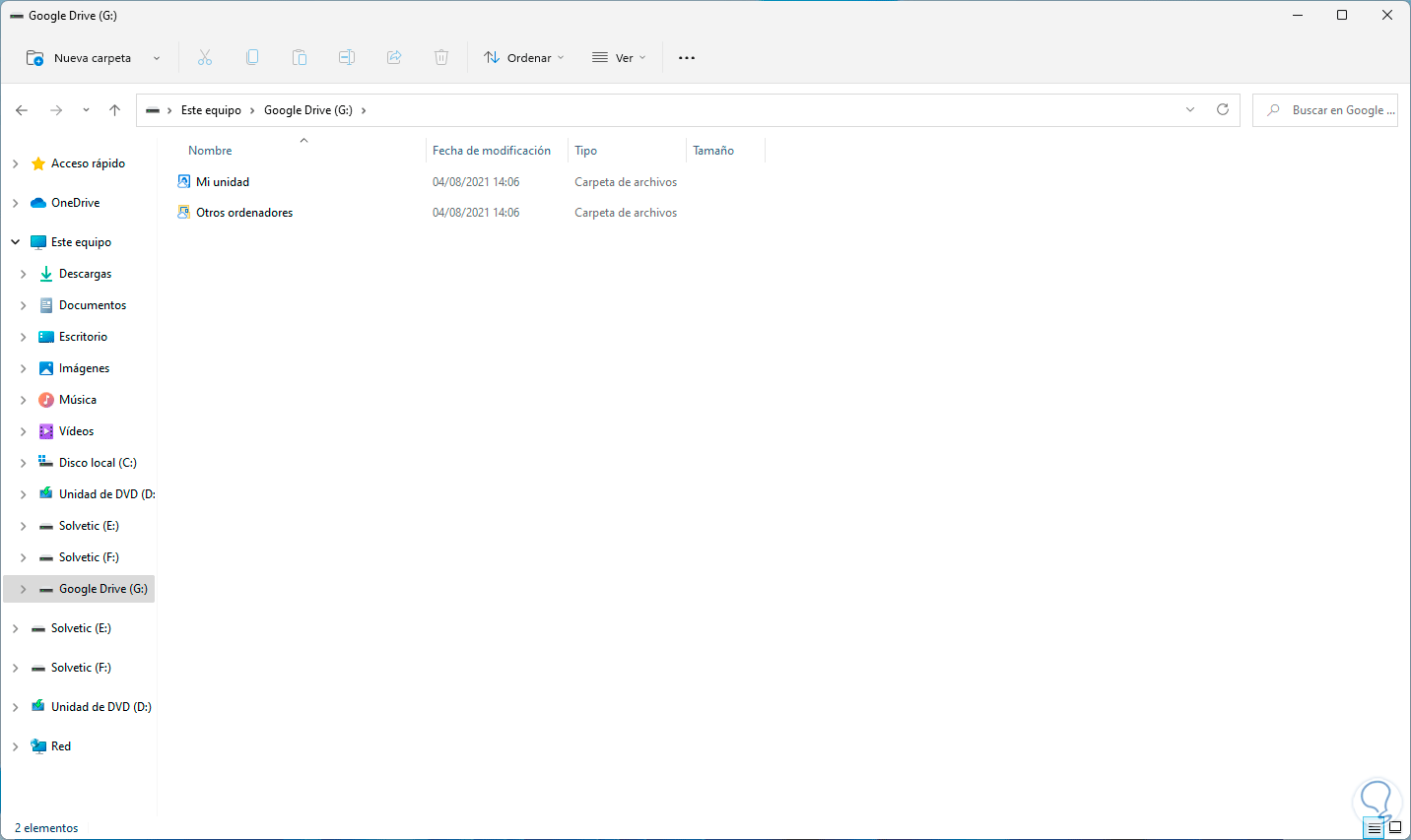Click the Imágenes pictures icon
Image resolution: width=1411 pixels, height=840 pixels.
click(x=46, y=368)
